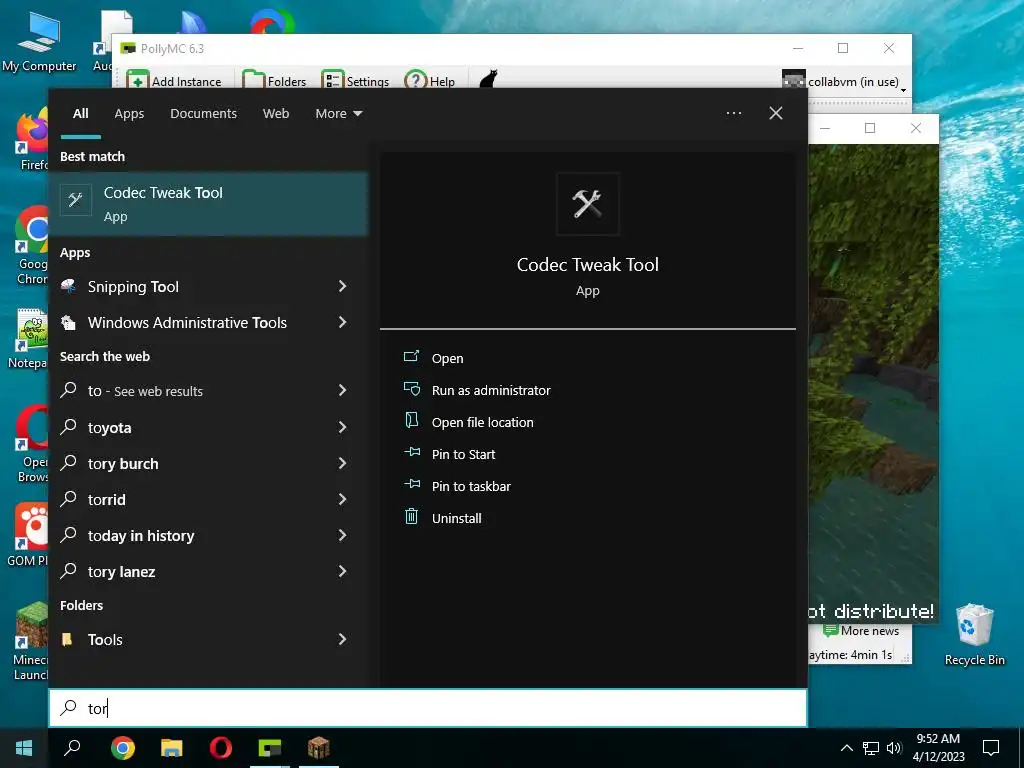
Task: Open Folders in PollyMC toolbar
Action: 274,81
